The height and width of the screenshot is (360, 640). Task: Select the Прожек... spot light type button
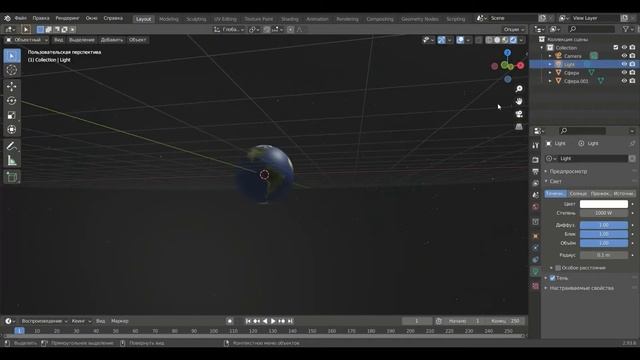click(600, 193)
